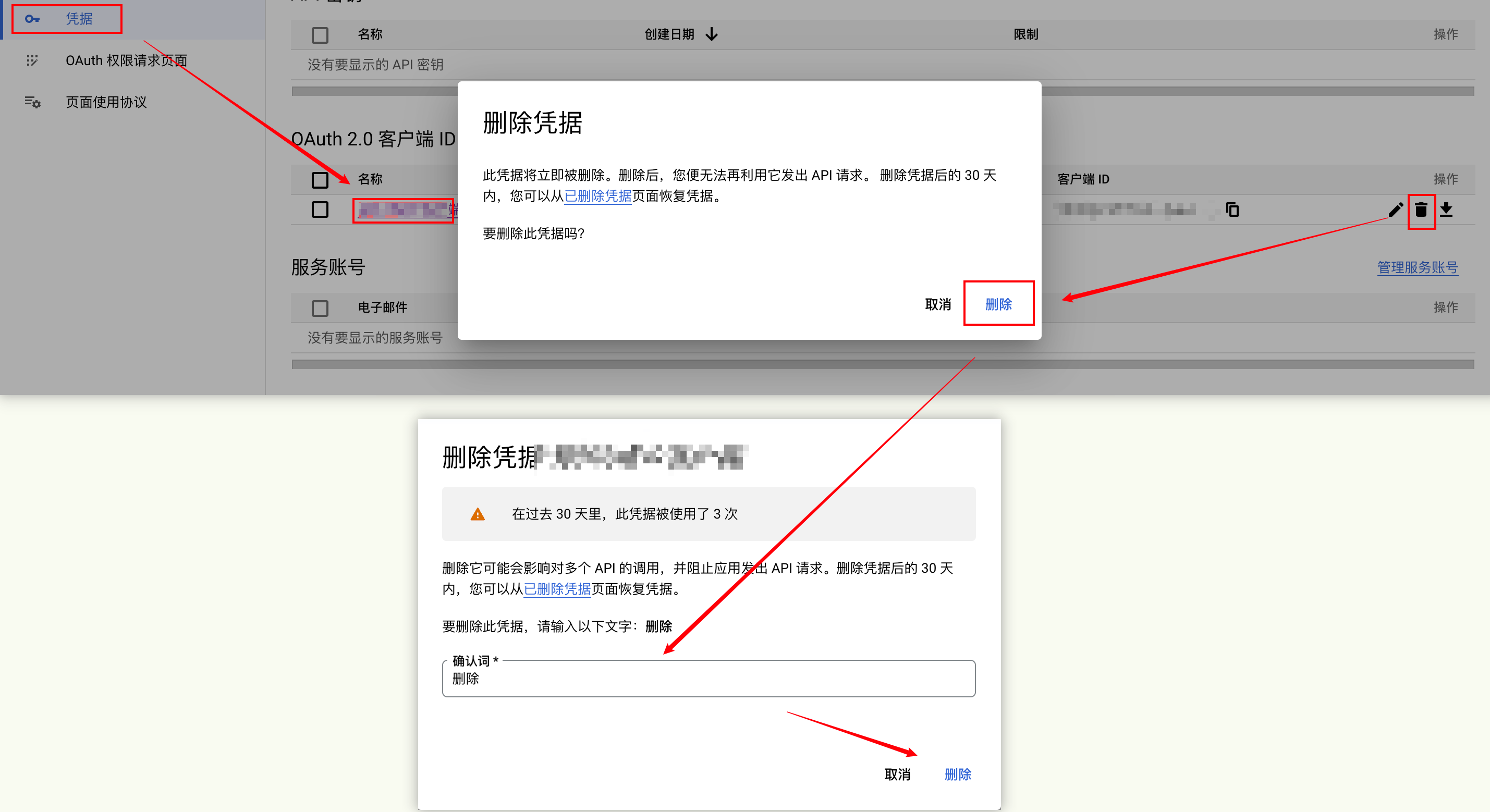Click 取消 in lower delete dialog

(897, 774)
